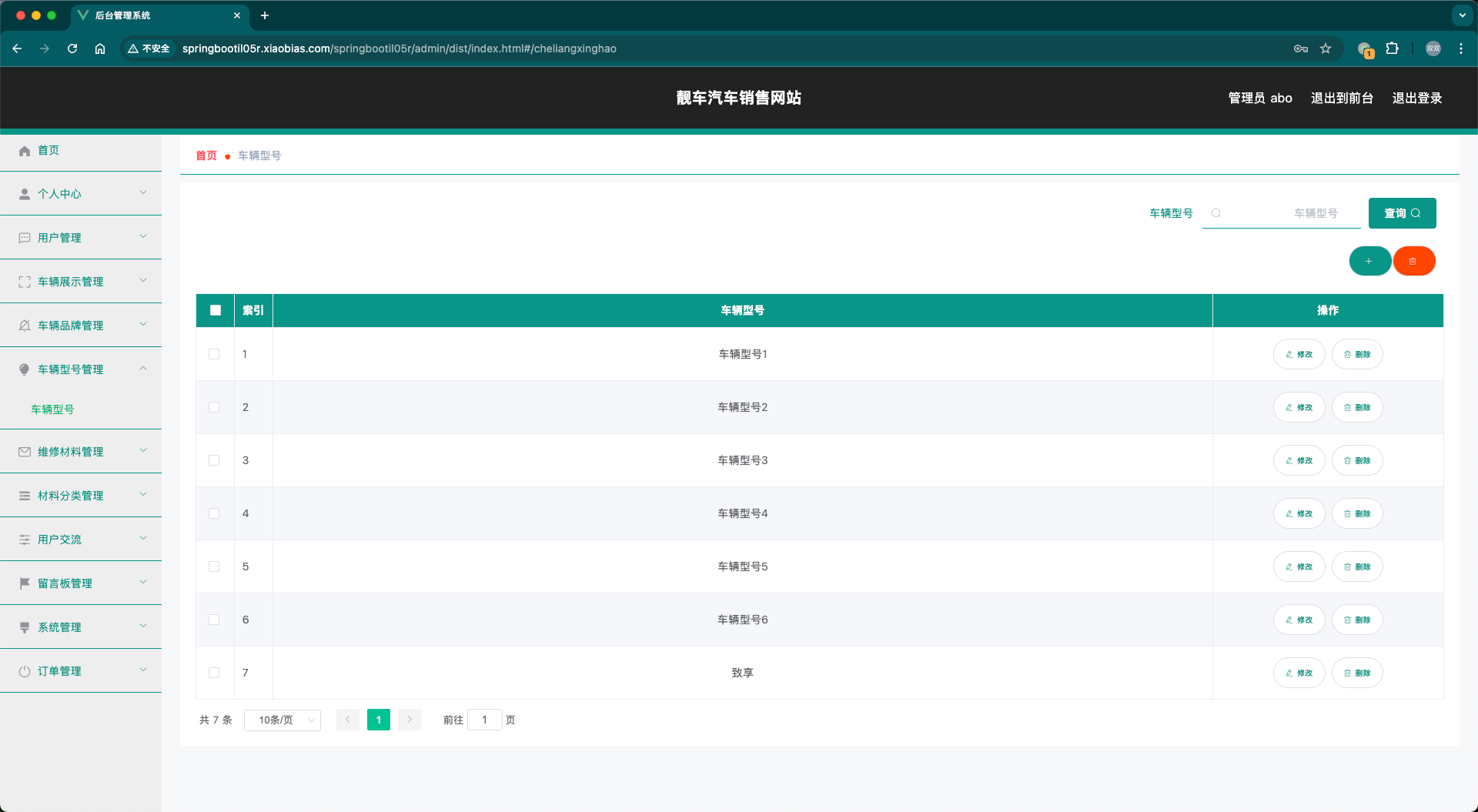Check the box for row 车辆型号5

click(x=214, y=566)
